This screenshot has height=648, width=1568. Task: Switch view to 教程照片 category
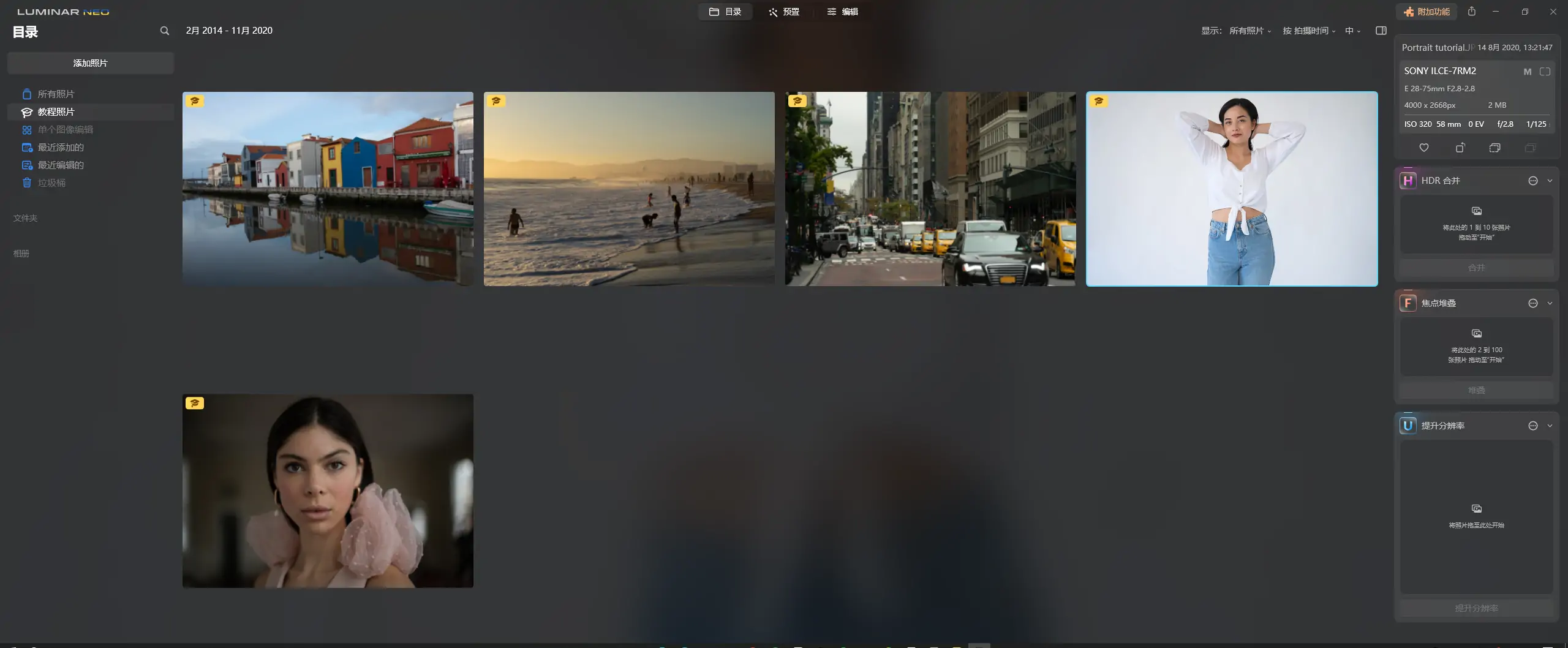pyautogui.click(x=55, y=111)
